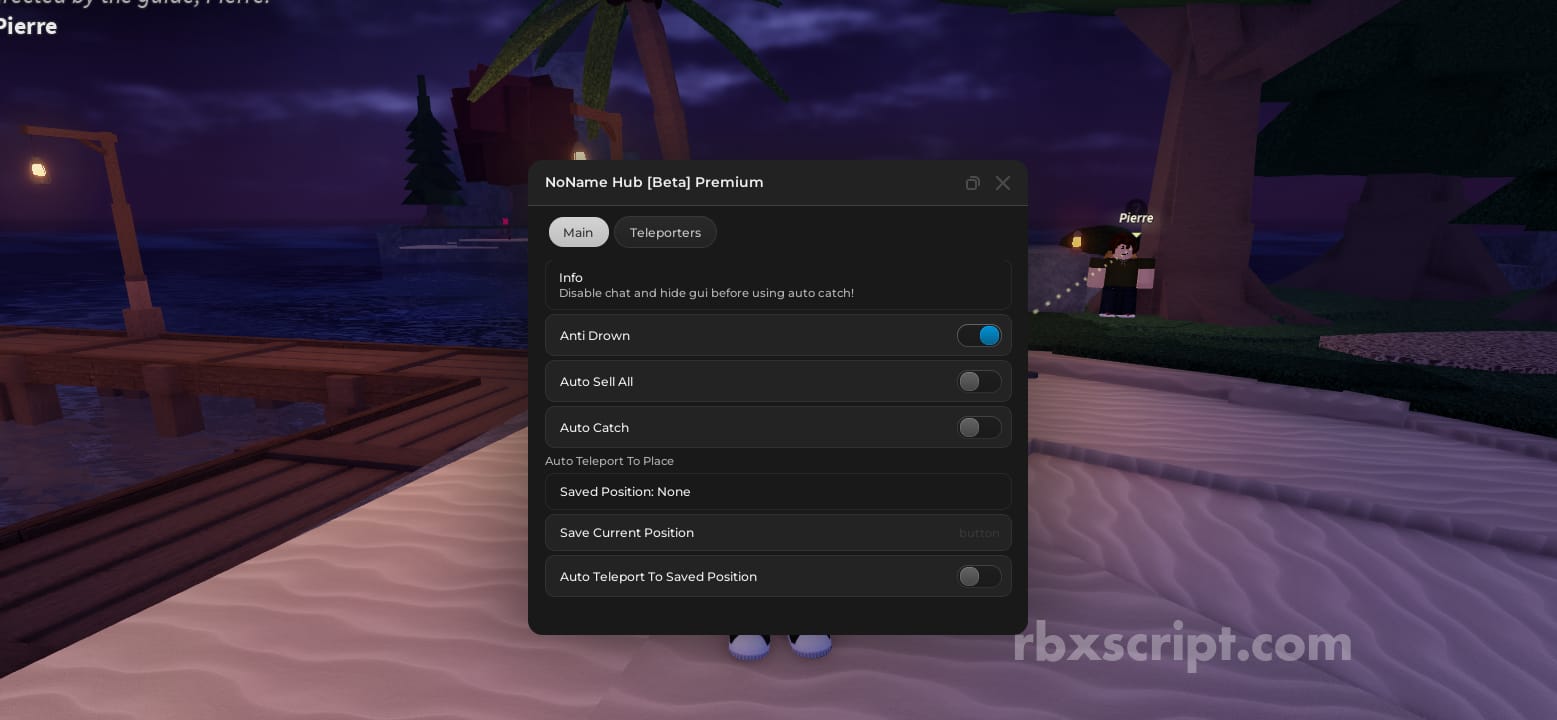The image size is (1557, 720).
Task: Switch to the Main tab
Action: click(x=578, y=232)
